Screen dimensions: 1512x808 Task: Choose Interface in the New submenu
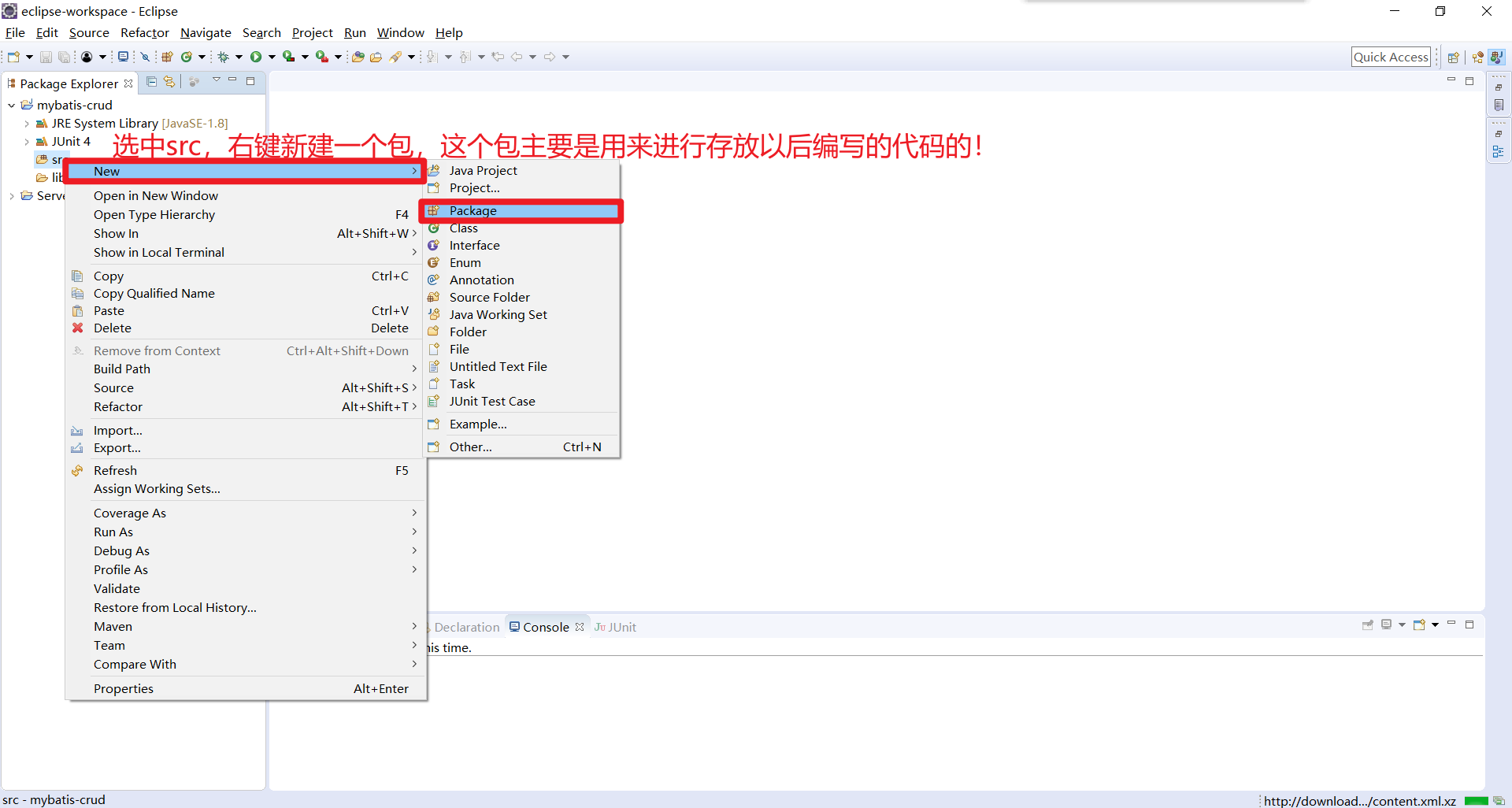coord(521,245)
